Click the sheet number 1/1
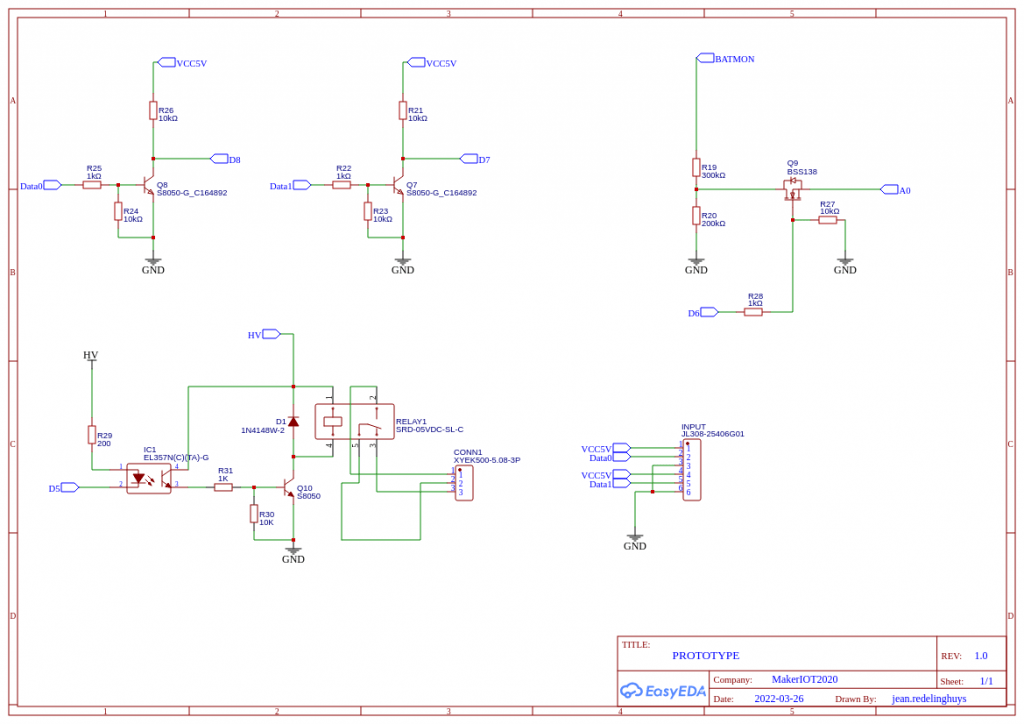1024x724 pixels. (986, 680)
